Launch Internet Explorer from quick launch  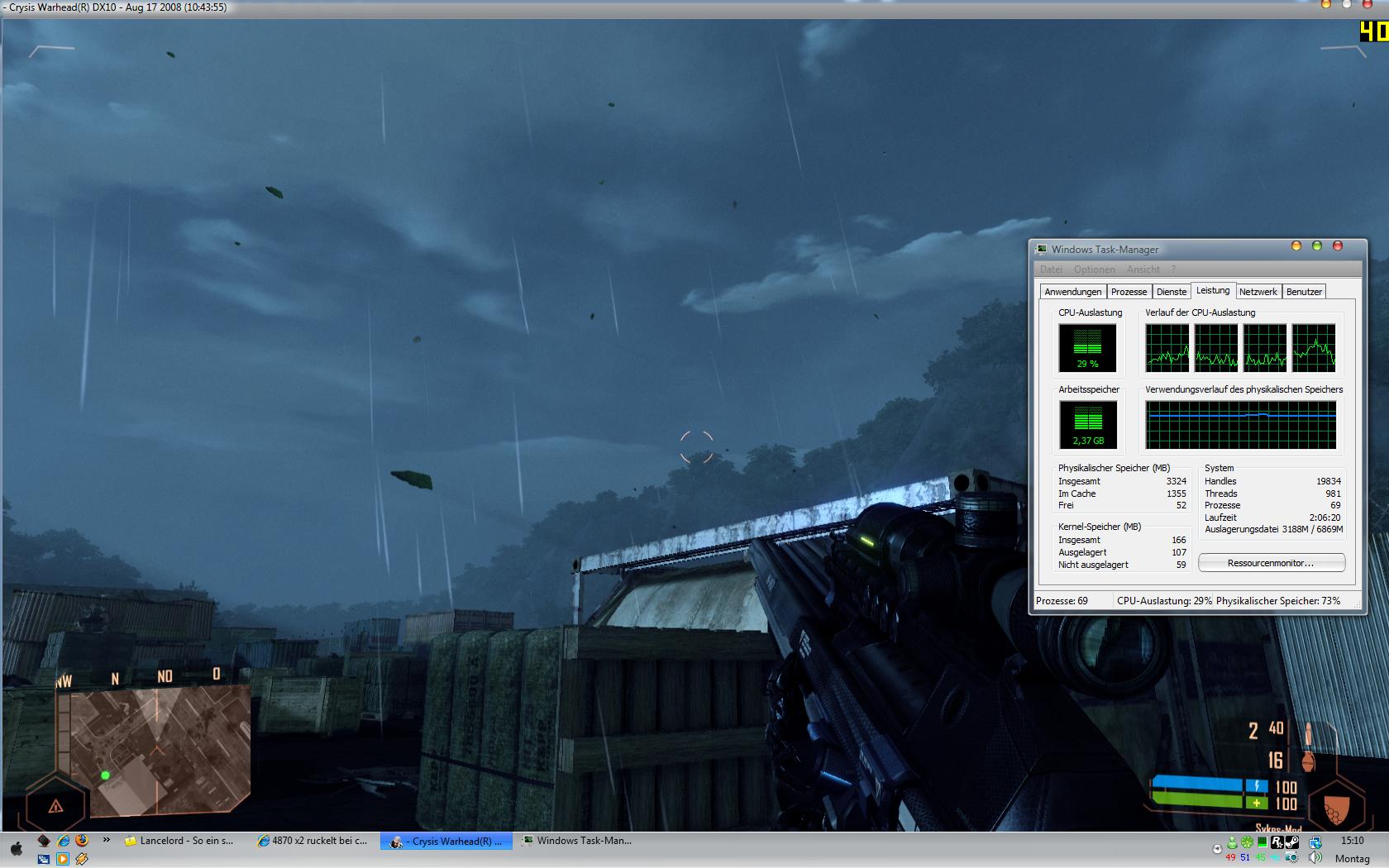pos(63,841)
